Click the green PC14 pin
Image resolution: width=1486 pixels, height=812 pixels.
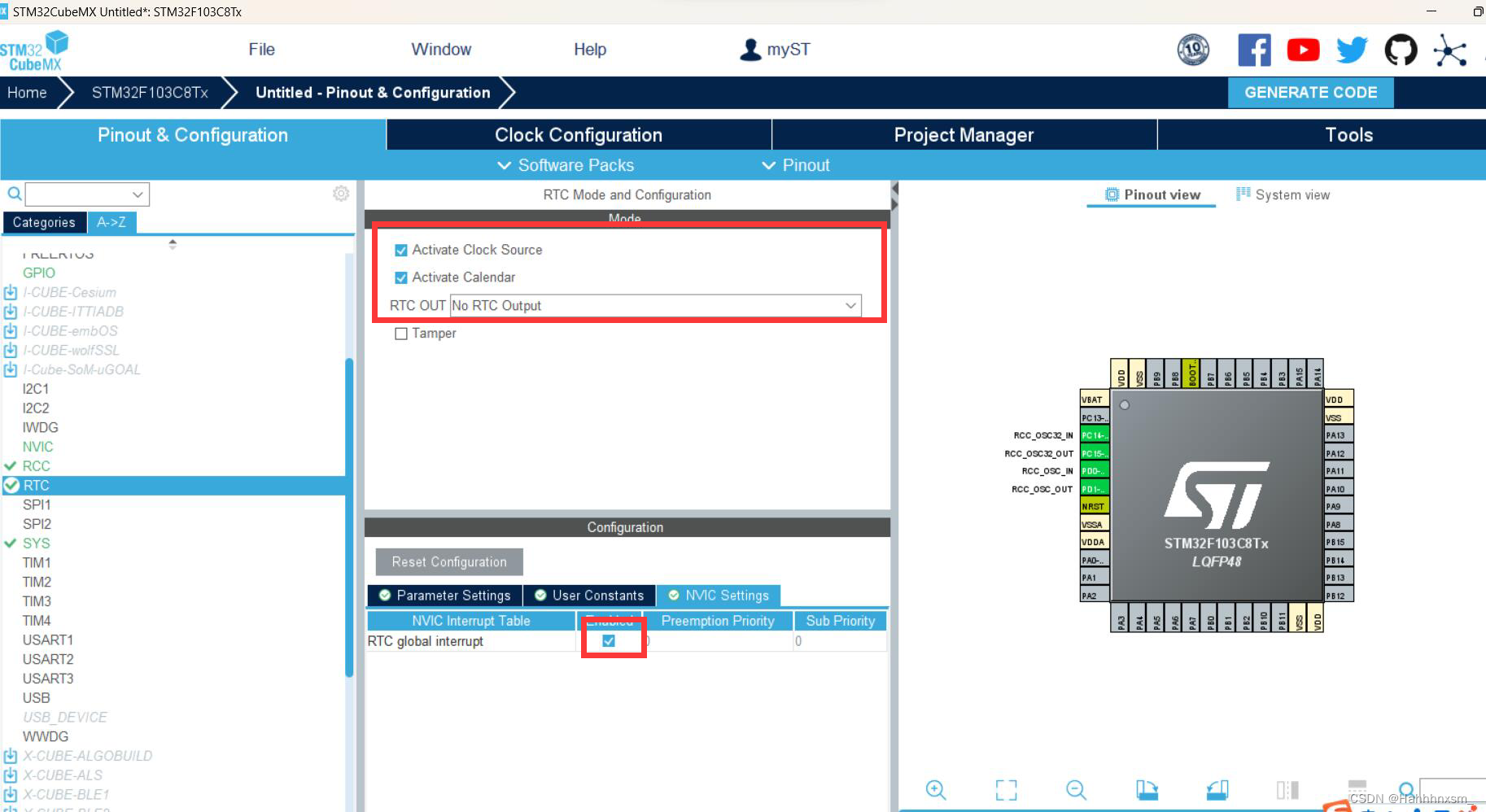coord(1094,435)
